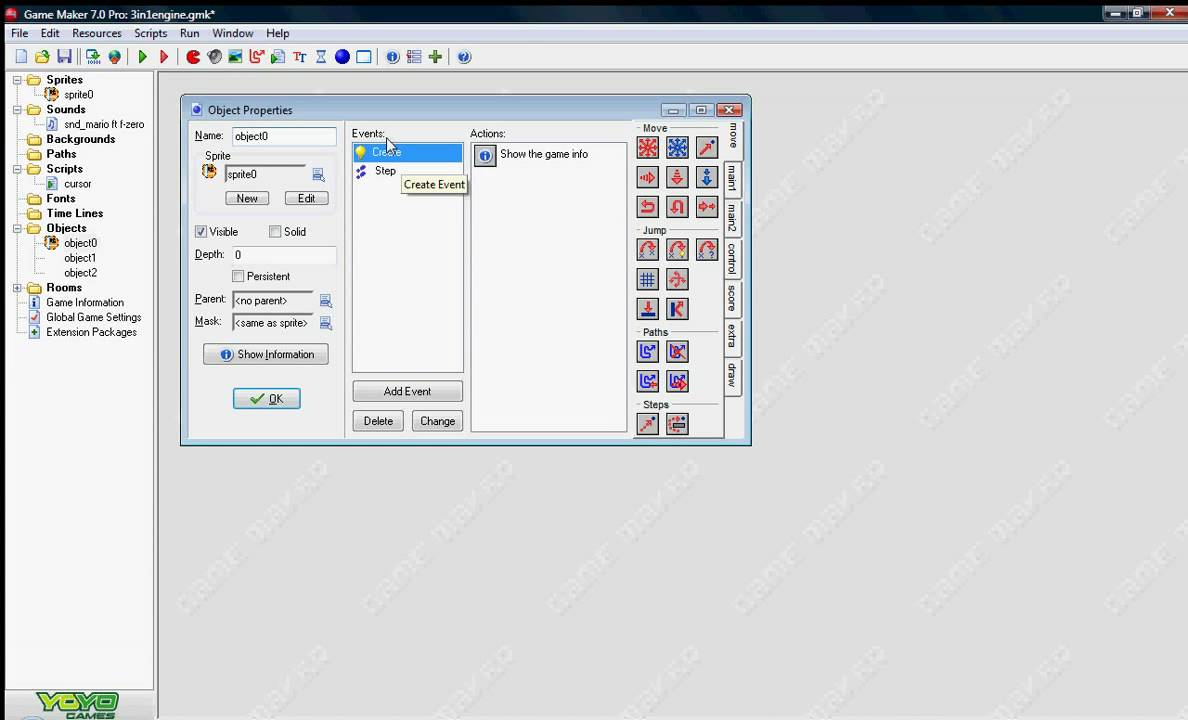The height and width of the screenshot is (720, 1188).
Task: Select the Reverse Horizontal action icon
Action: click(x=648, y=206)
